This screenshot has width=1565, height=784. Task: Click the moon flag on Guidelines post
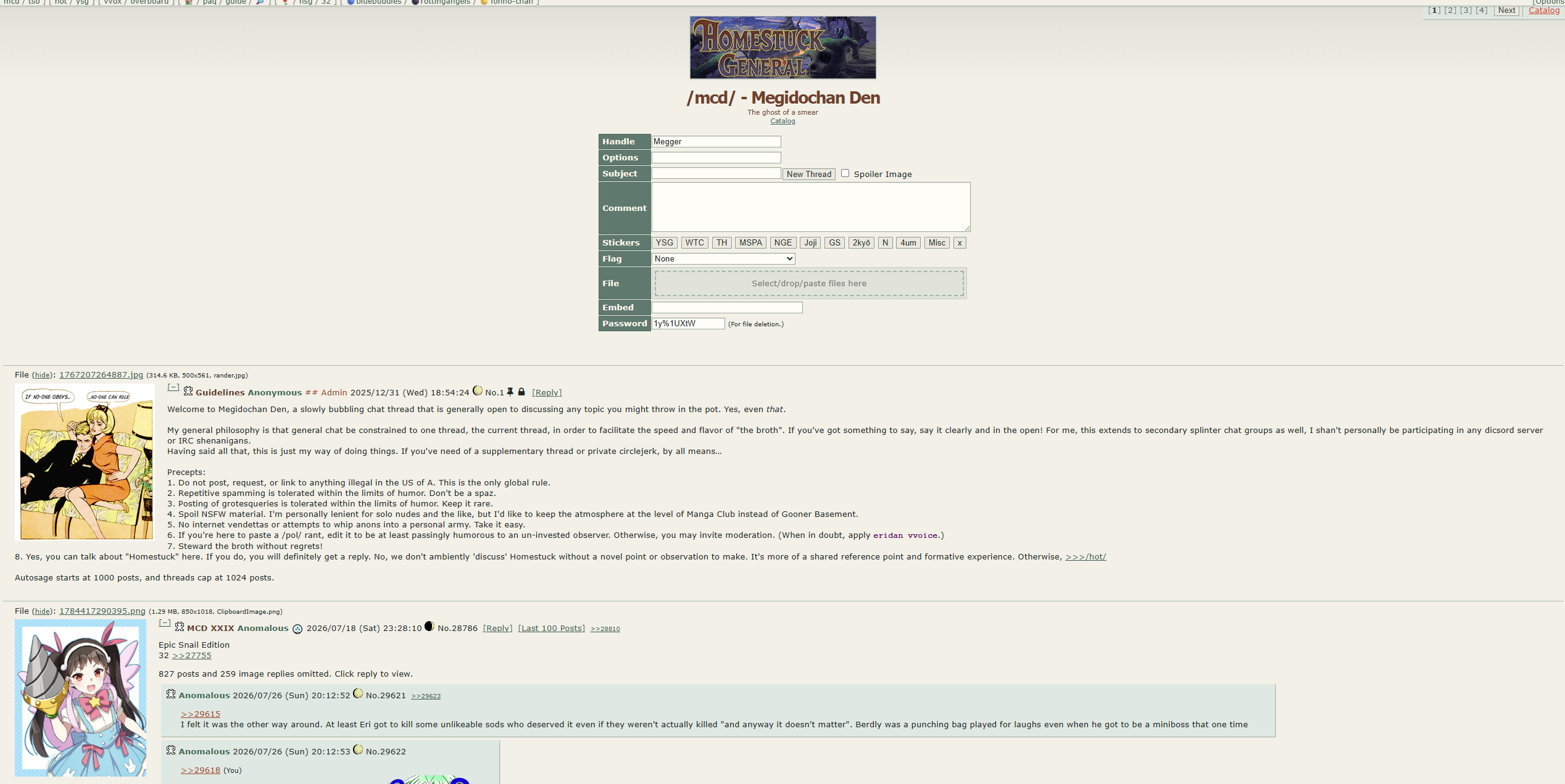tap(478, 390)
